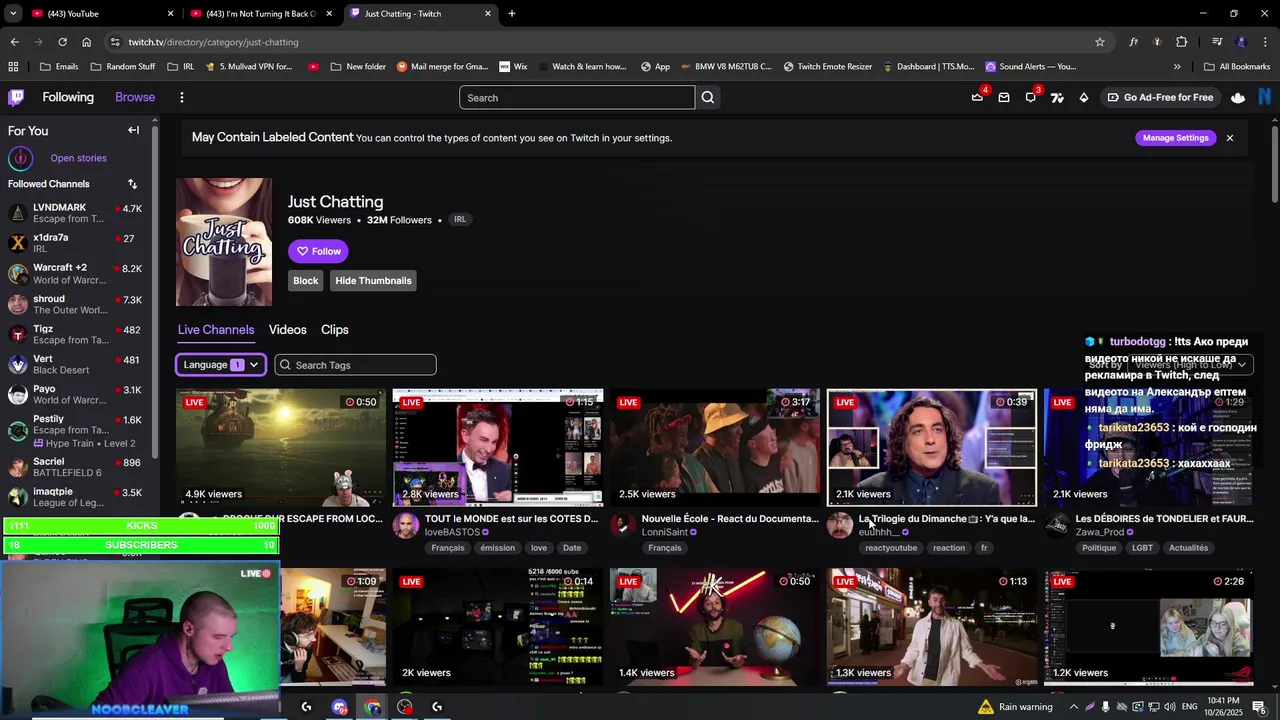Open the Just Chatting category cover image
Screen dimensions: 1280x720
point(224,242)
